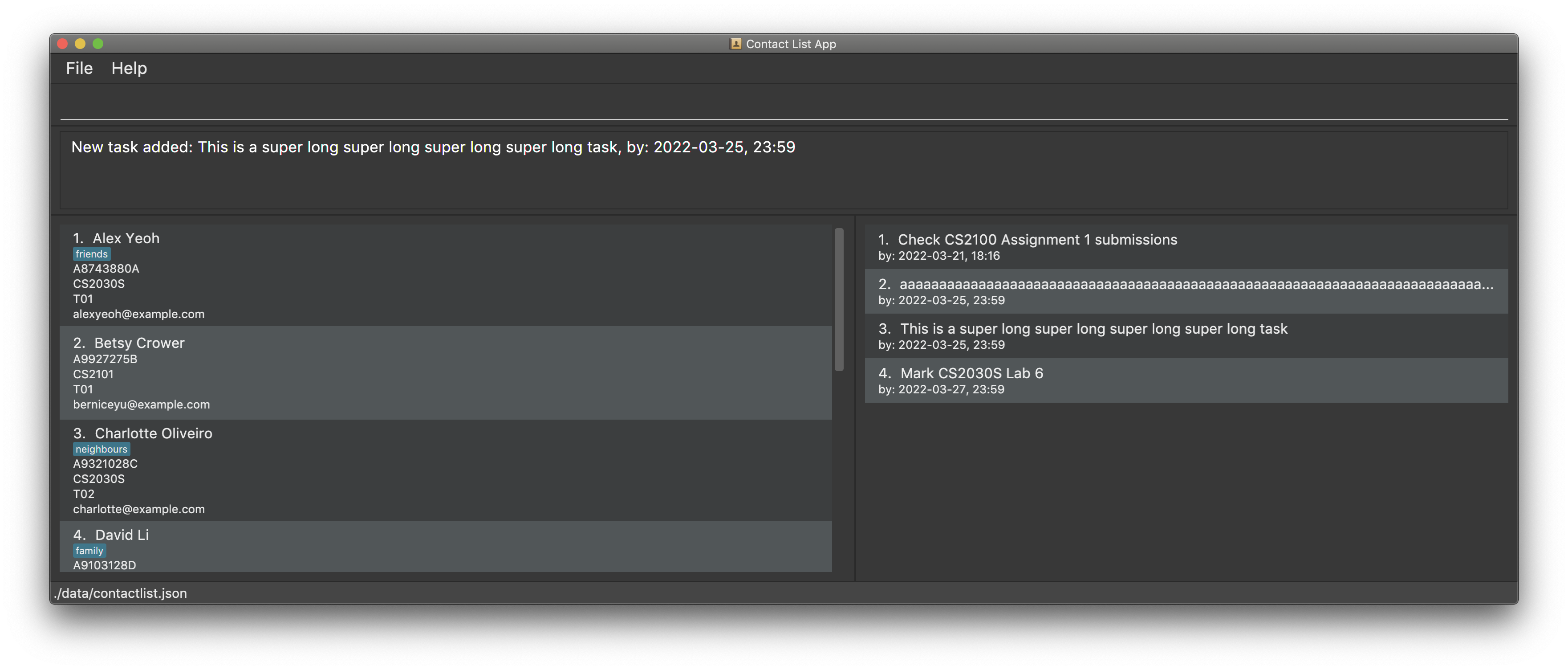Click the Contact List App title icon
1568x670 pixels.
pos(735,44)
